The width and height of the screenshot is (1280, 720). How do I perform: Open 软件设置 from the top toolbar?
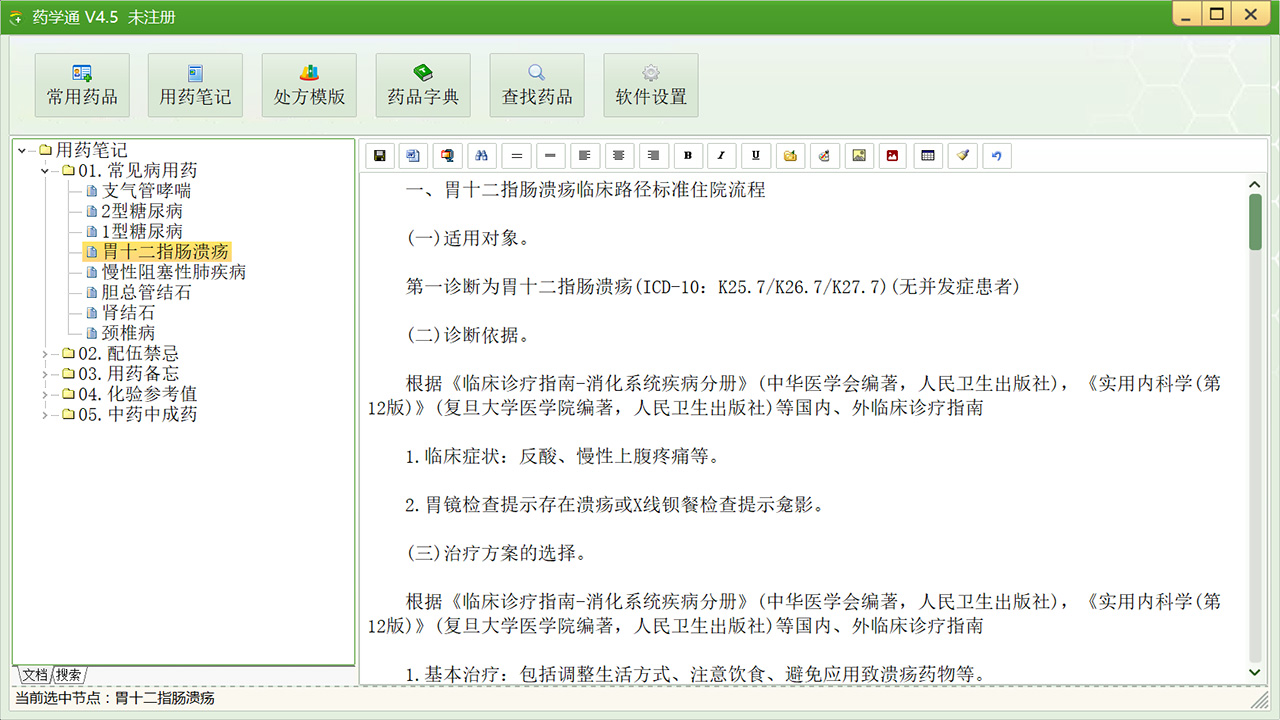click(x=650, y=85)
